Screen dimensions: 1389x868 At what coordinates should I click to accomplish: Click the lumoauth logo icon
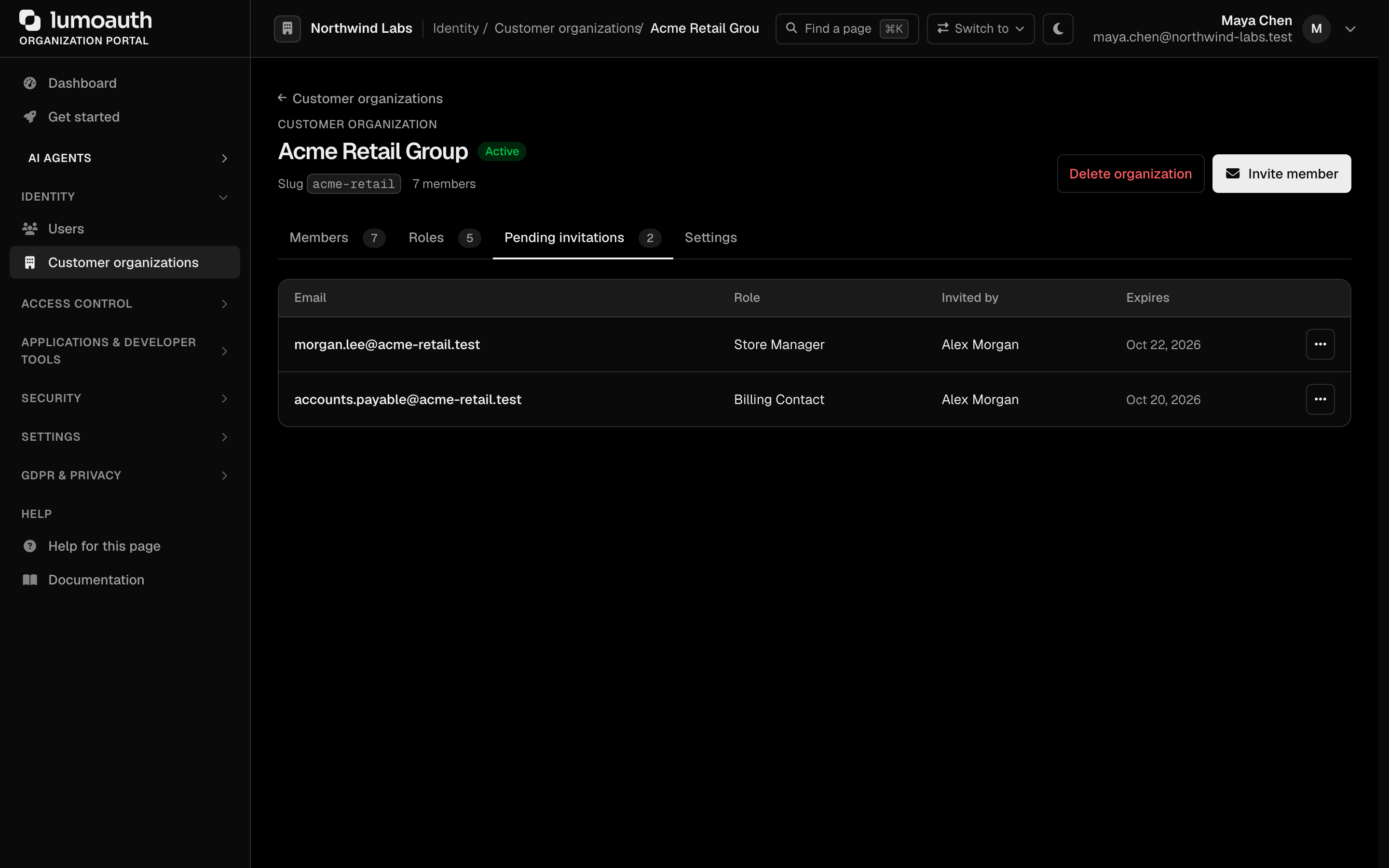(x=30, y=20)
